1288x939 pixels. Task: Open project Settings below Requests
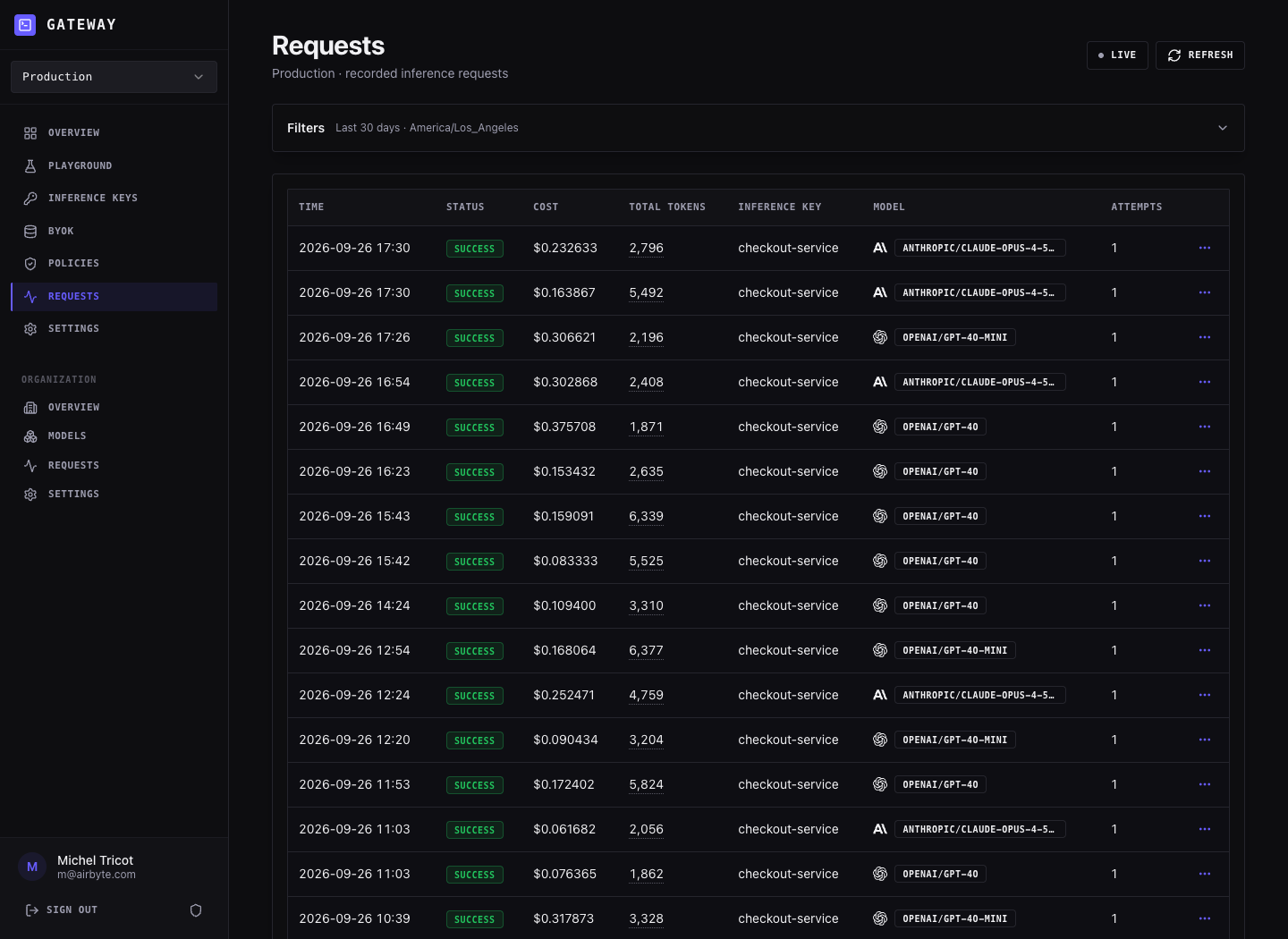[x=114, y=329]
